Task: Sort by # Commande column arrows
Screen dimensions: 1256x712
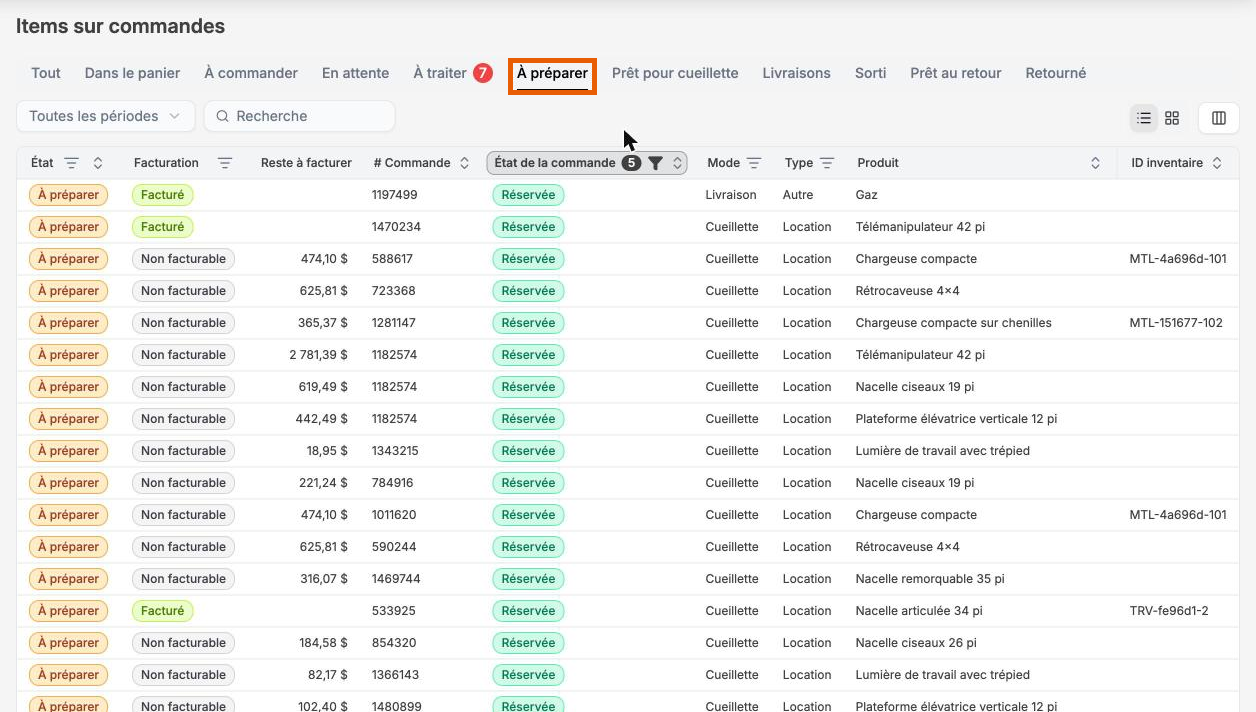Action: point(464,163)
